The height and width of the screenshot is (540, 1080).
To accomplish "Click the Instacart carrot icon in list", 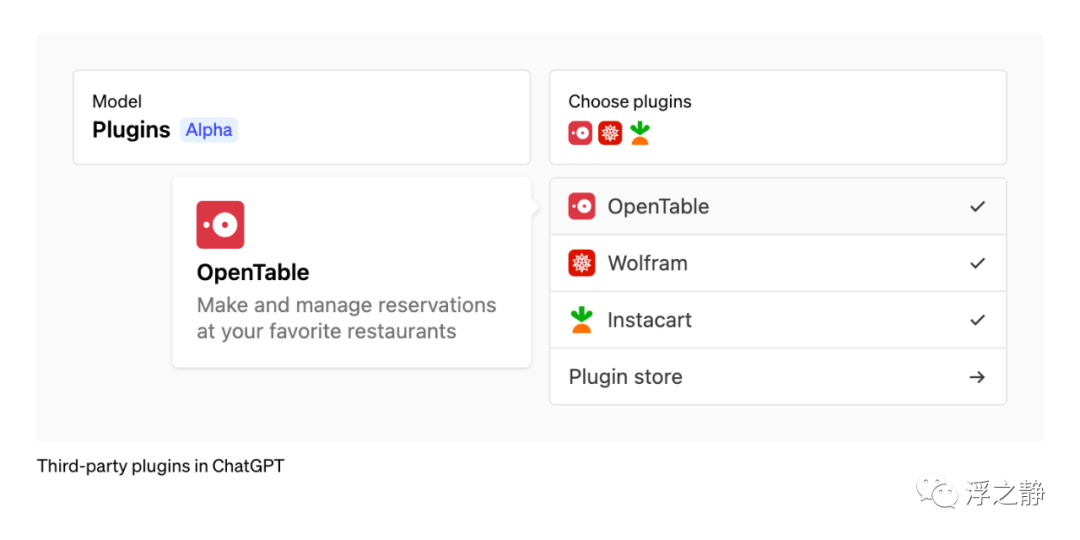I will coord(581,320).
